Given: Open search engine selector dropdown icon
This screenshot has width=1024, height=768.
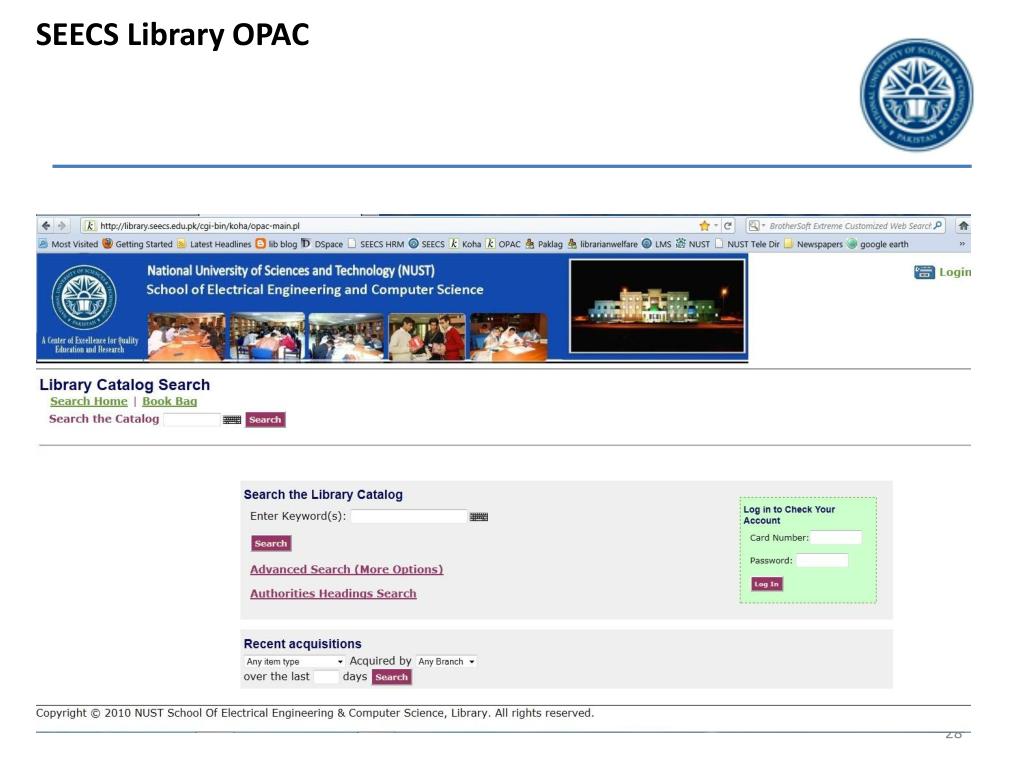Looking at the screenshot, I should pyautogui.click(x=757, y=226).
